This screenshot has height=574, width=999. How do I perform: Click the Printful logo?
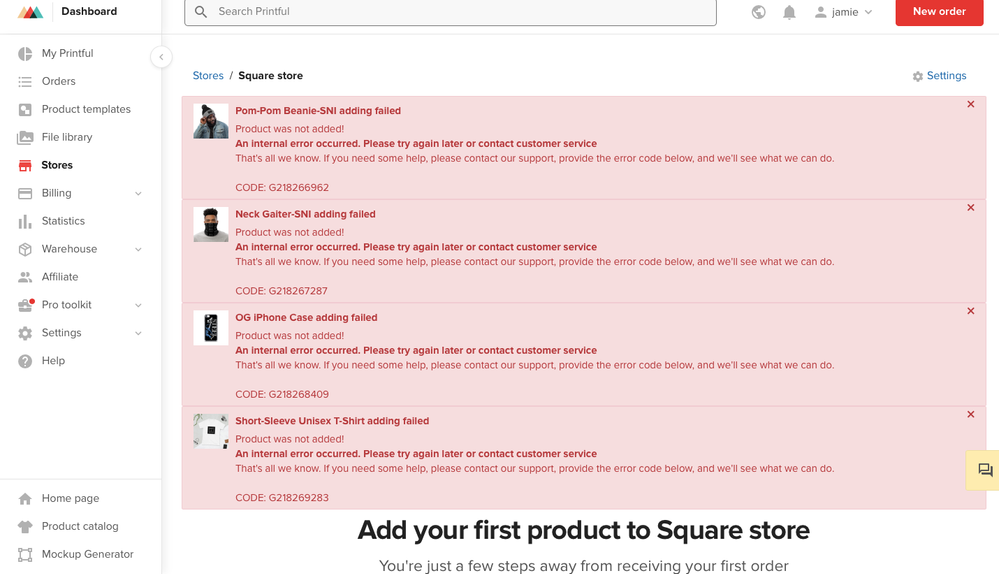click(31, 12)
